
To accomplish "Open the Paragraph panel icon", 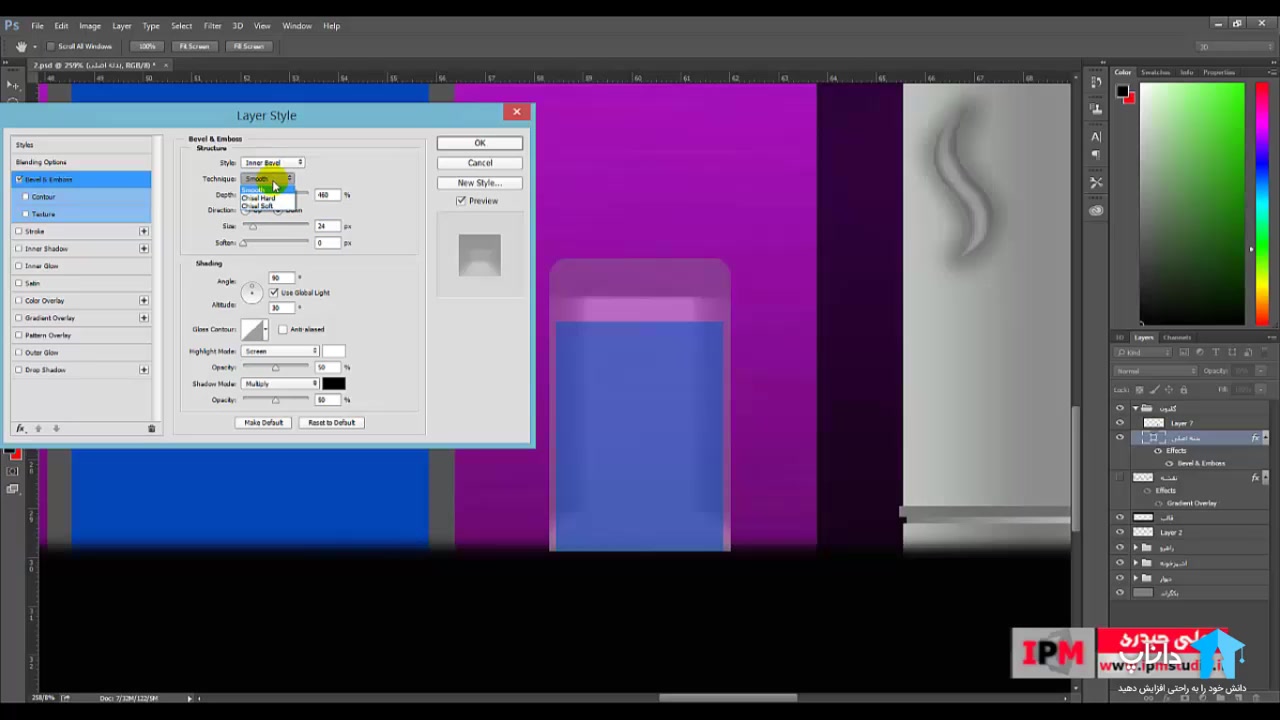I will pyautogui.click(x=1096, y=155).
